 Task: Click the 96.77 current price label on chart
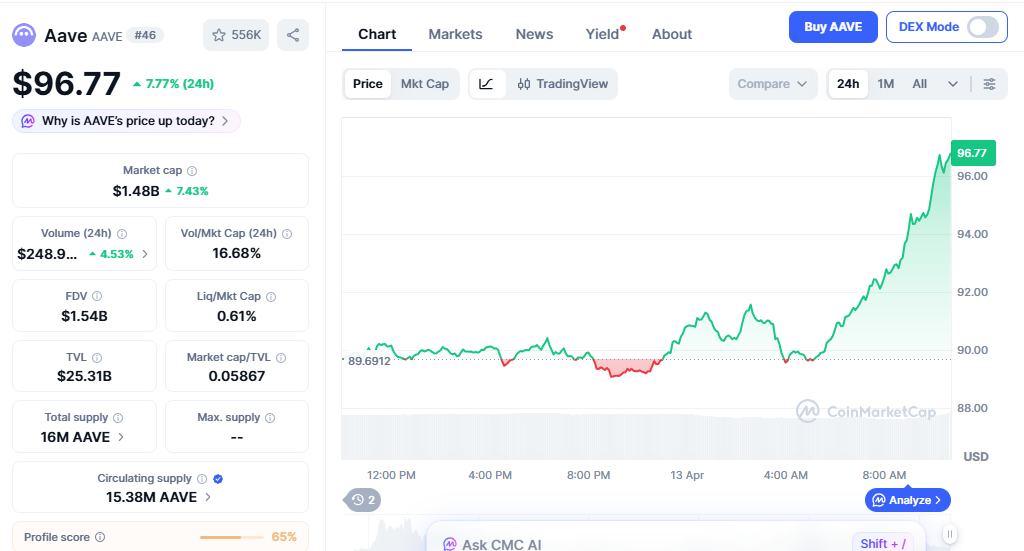tap(973, 153)
